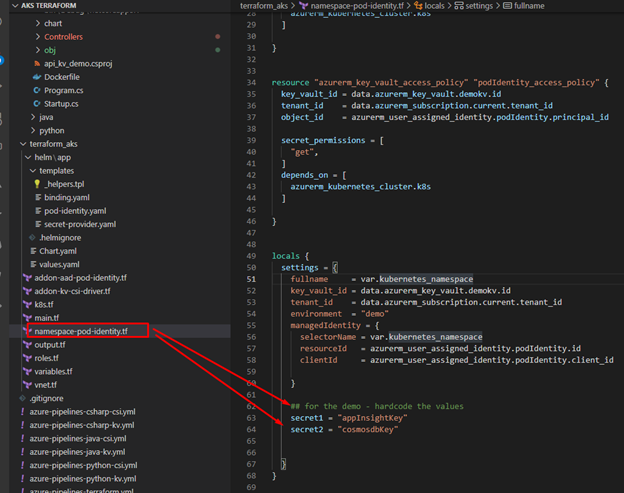Click kubernetes_namespace on the fullname line
This screenshot has width=624, height=493.
[x=426, y=279]
